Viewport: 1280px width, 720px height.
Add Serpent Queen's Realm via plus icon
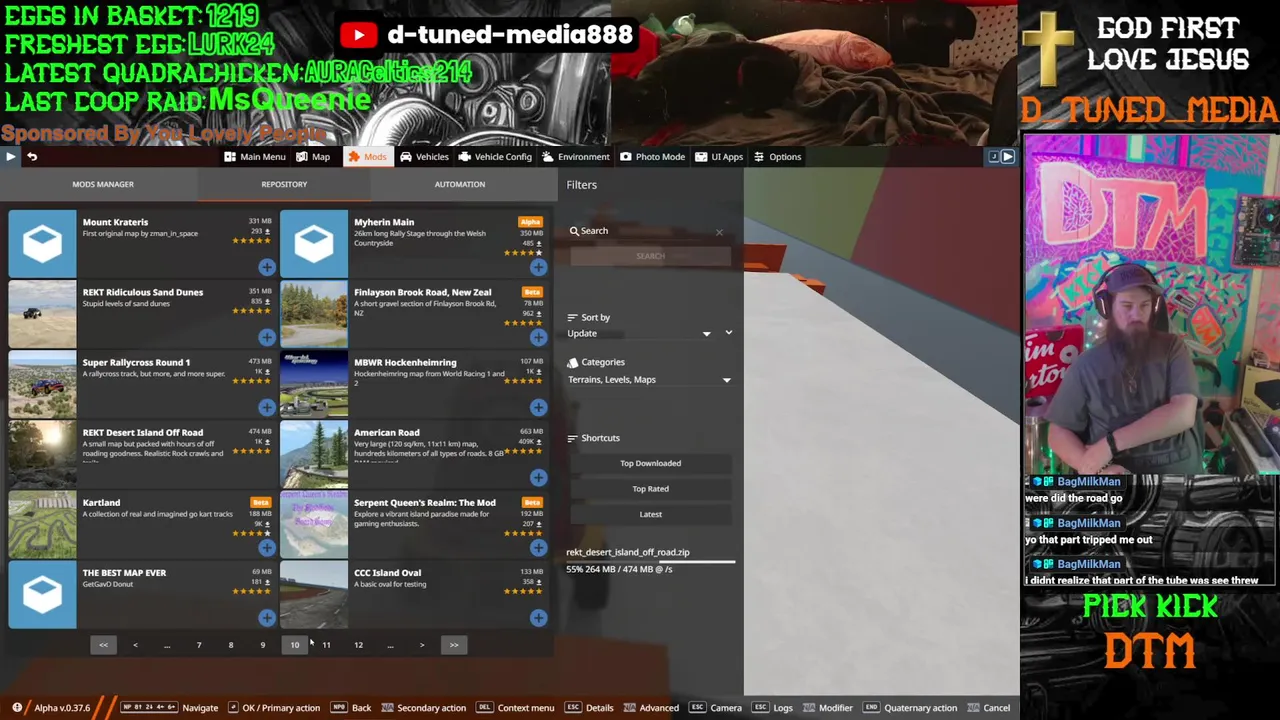coord(538,547)
